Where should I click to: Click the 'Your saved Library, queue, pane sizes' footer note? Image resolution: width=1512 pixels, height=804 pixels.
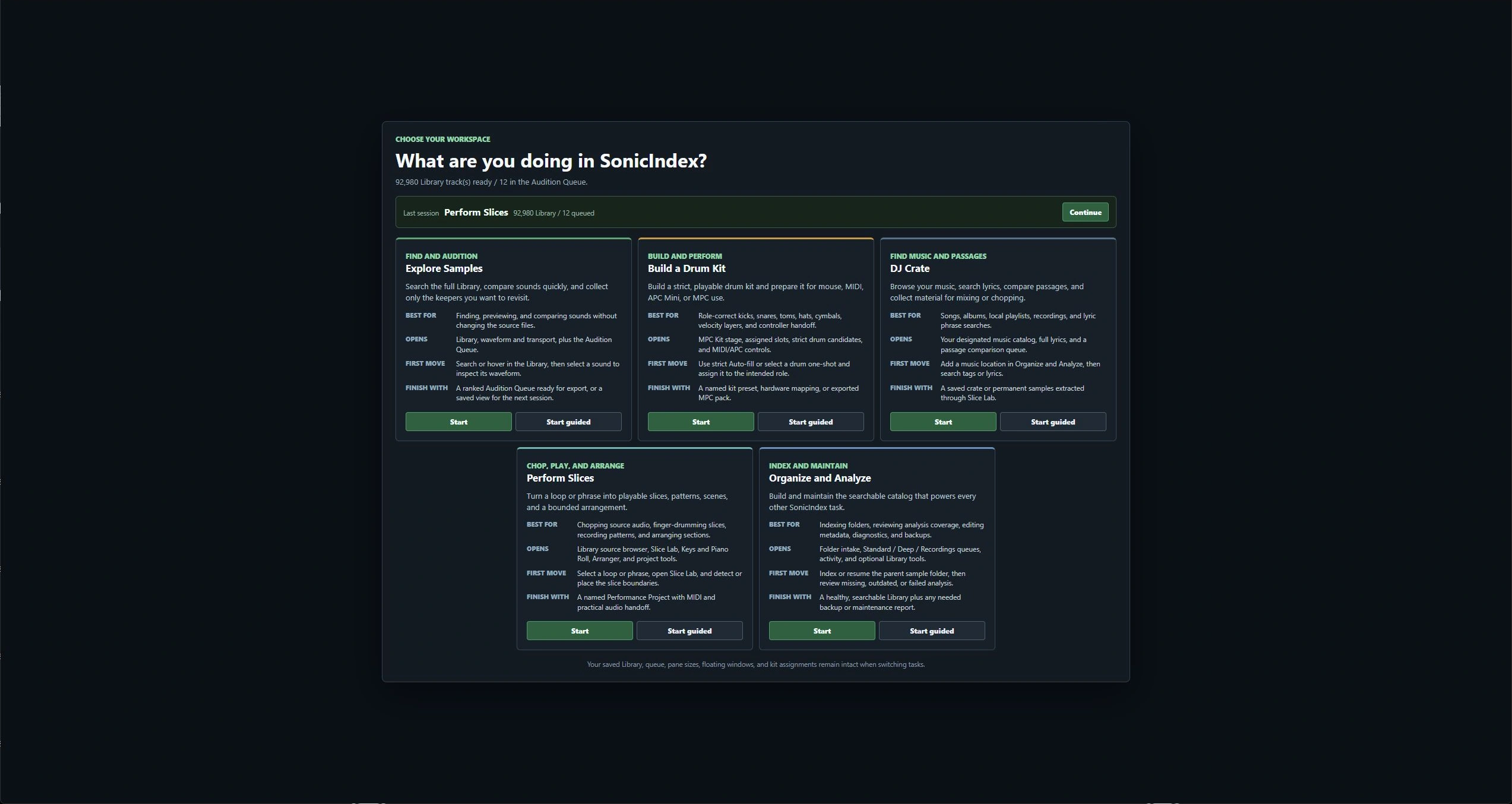pyautogui.click(x=756, y=664)
